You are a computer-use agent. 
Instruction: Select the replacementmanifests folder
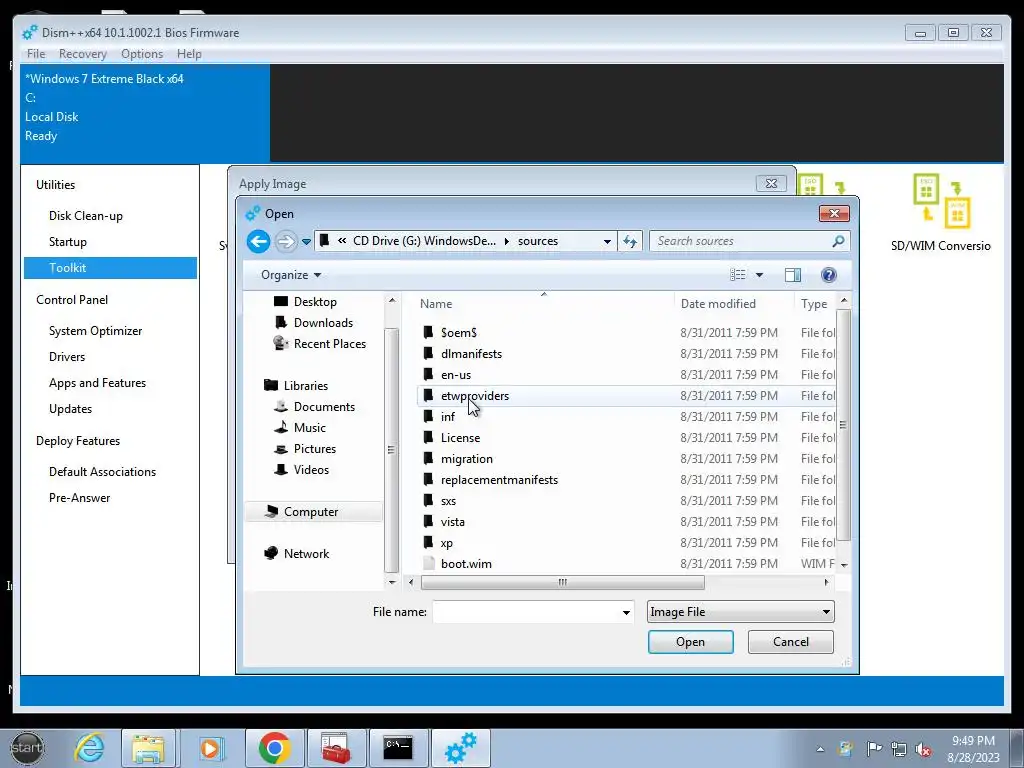click(499, 479)
